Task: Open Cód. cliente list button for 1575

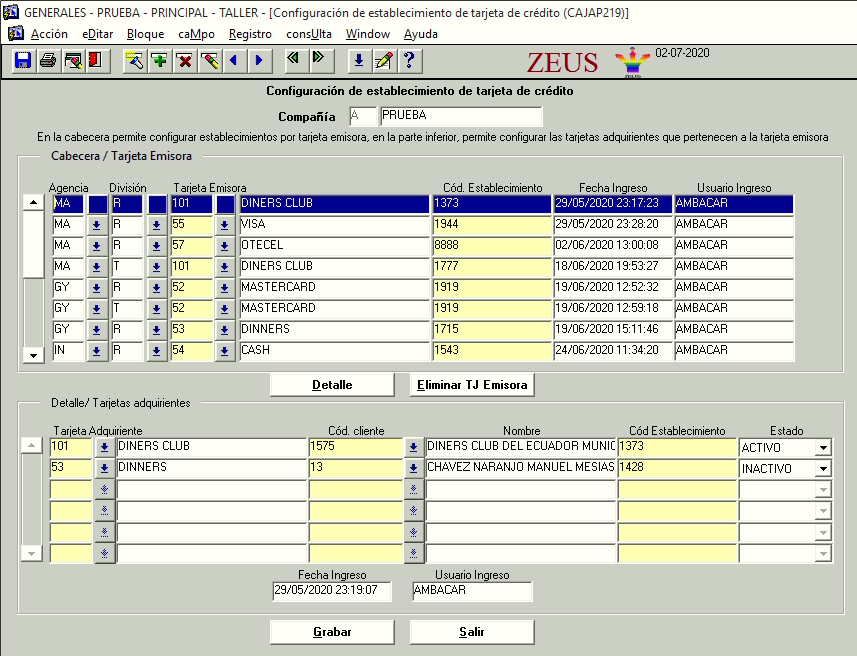Action: click(x=413, y=447)
